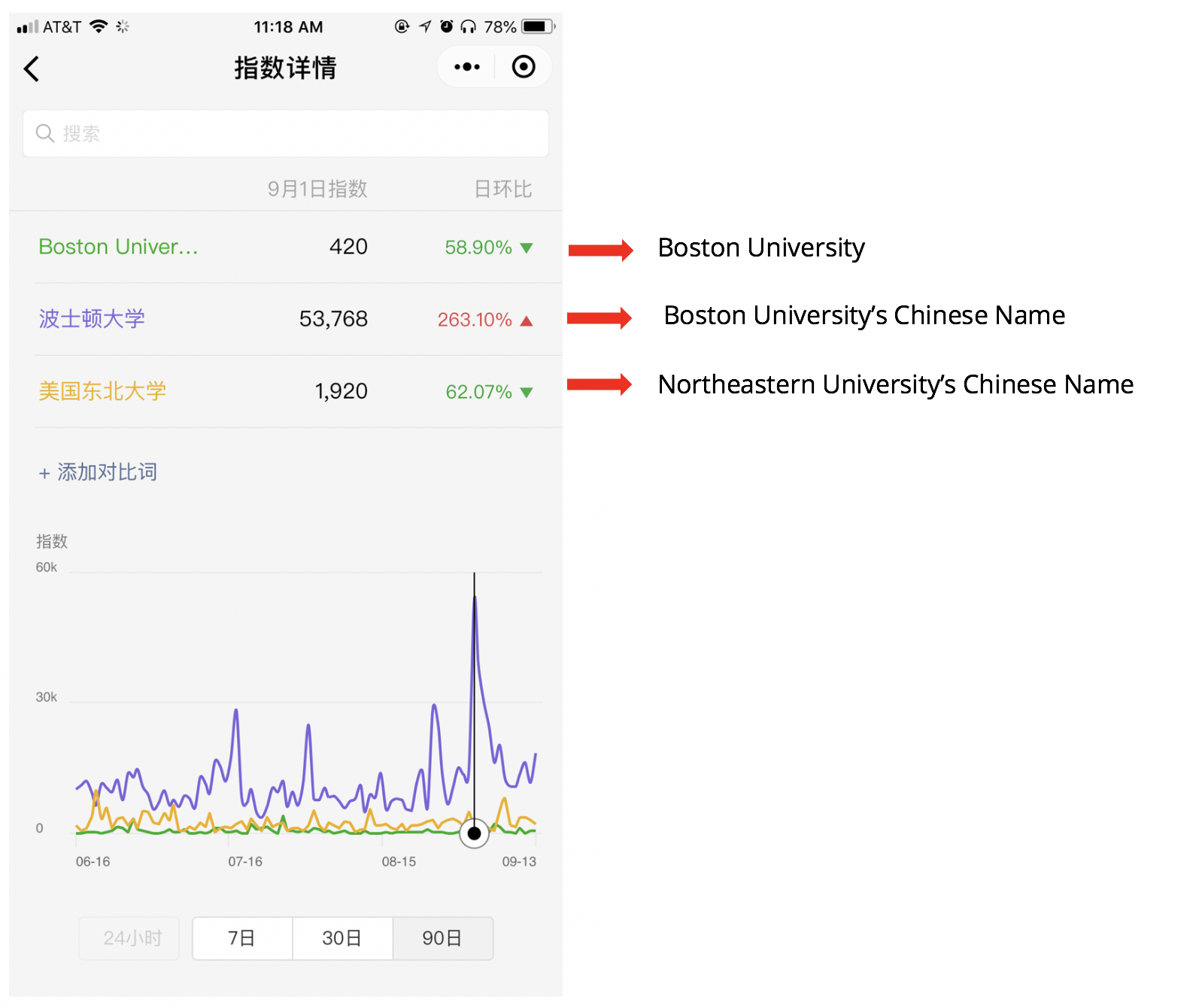Screen dimensions: 1202x1008
Task: Click the 09-13 date axis label
Action: [519, 861]
